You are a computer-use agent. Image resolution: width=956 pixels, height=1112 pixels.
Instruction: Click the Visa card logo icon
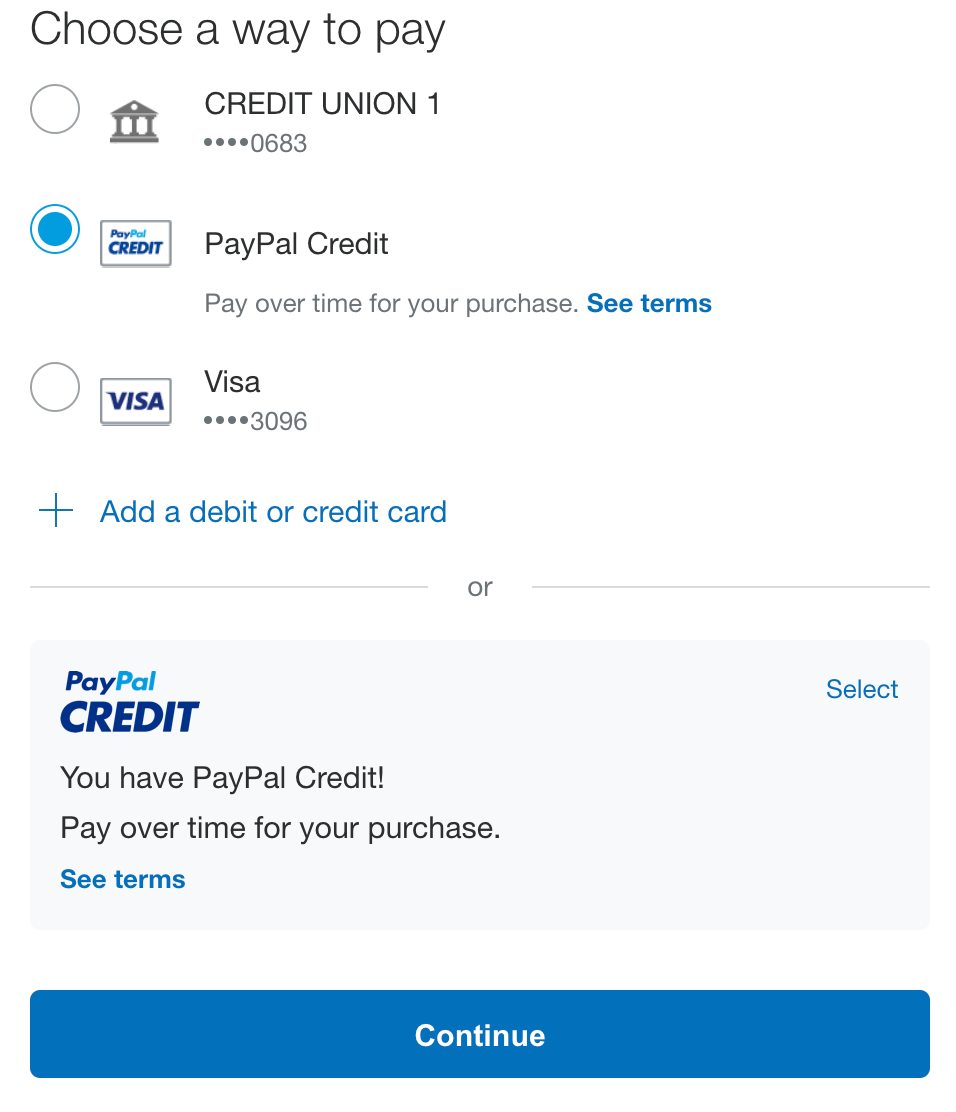(135, 402)
